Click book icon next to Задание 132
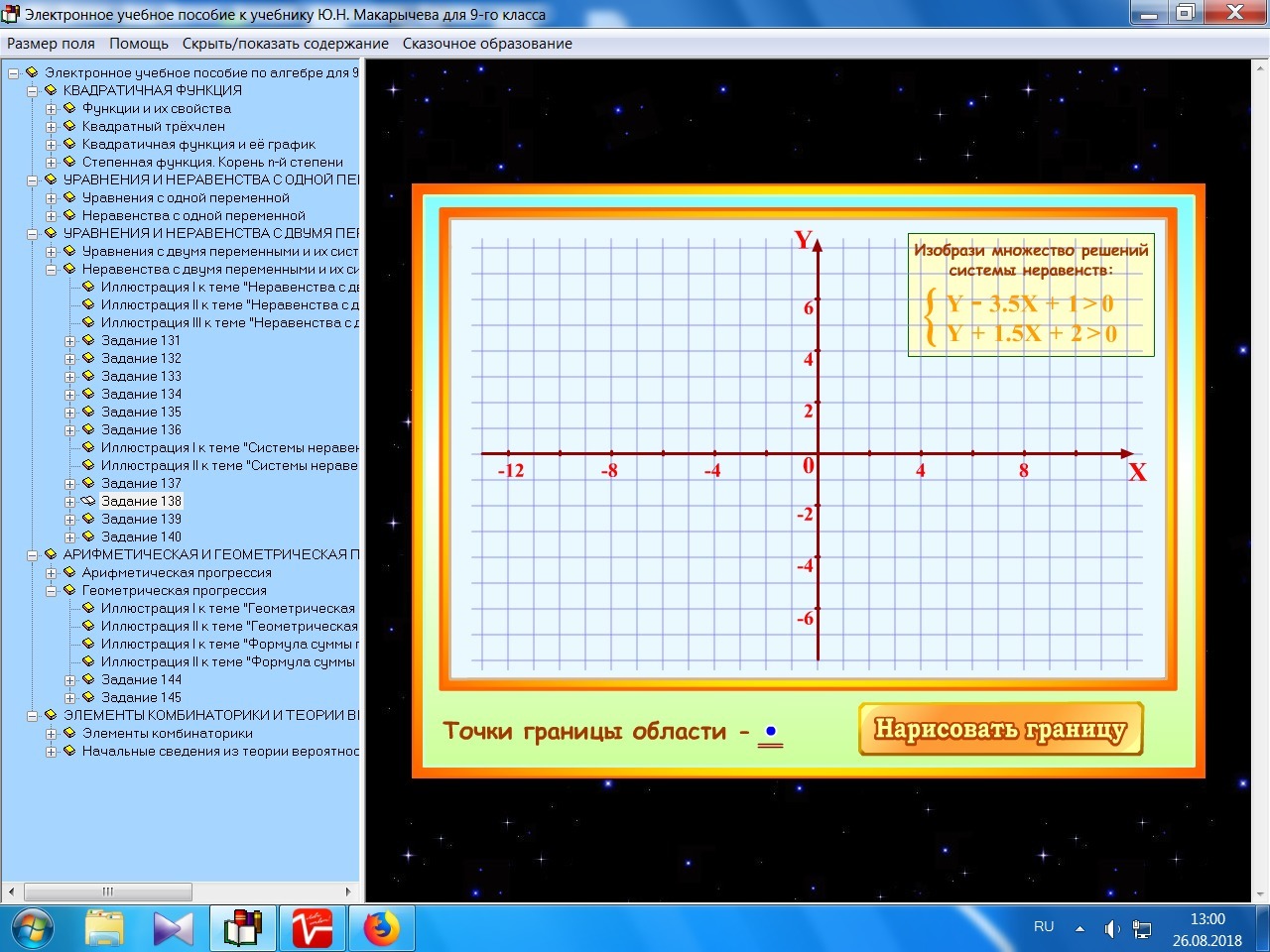 (88, 358)
